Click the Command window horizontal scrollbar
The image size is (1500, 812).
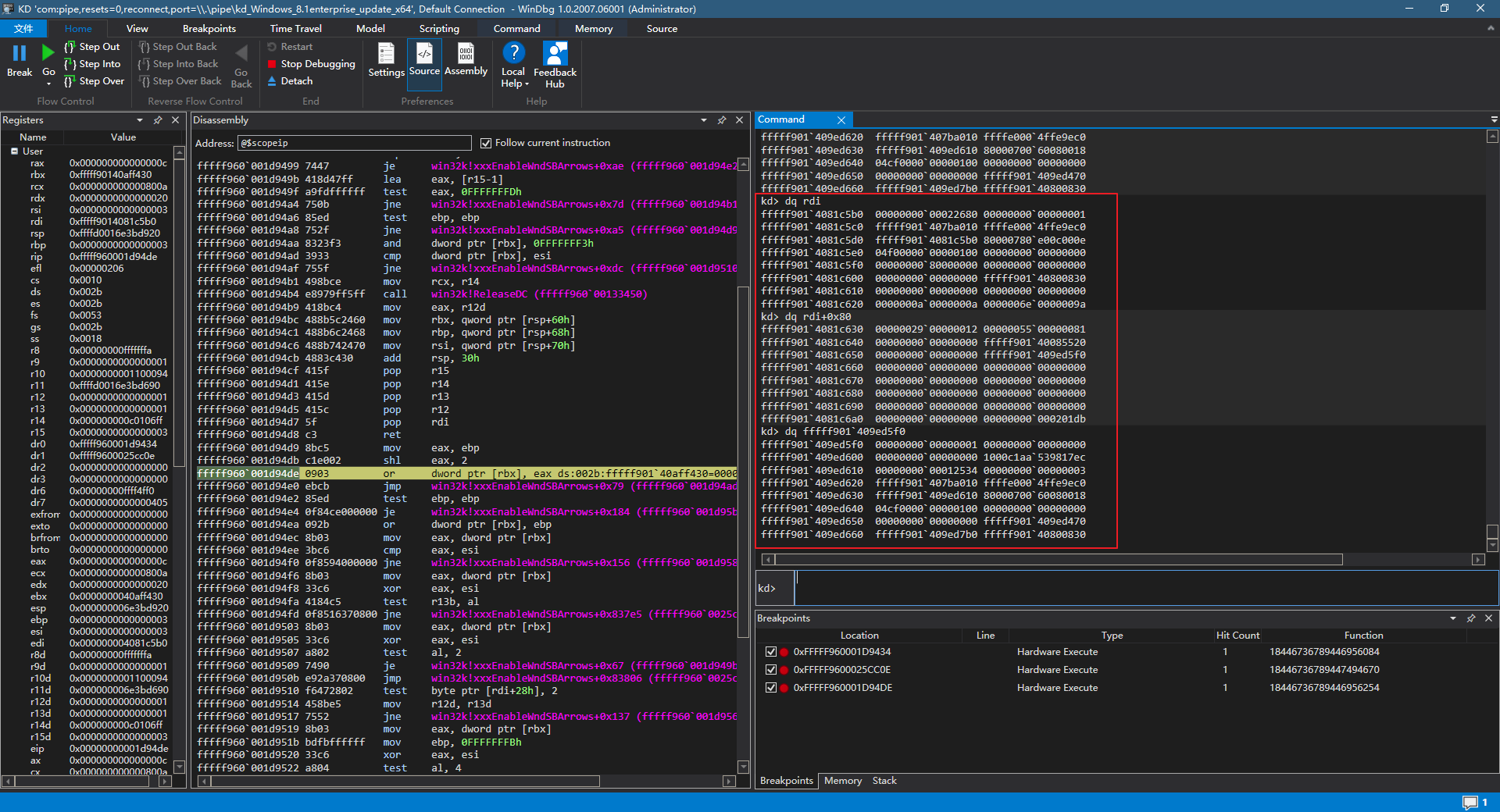point(1059,560)
